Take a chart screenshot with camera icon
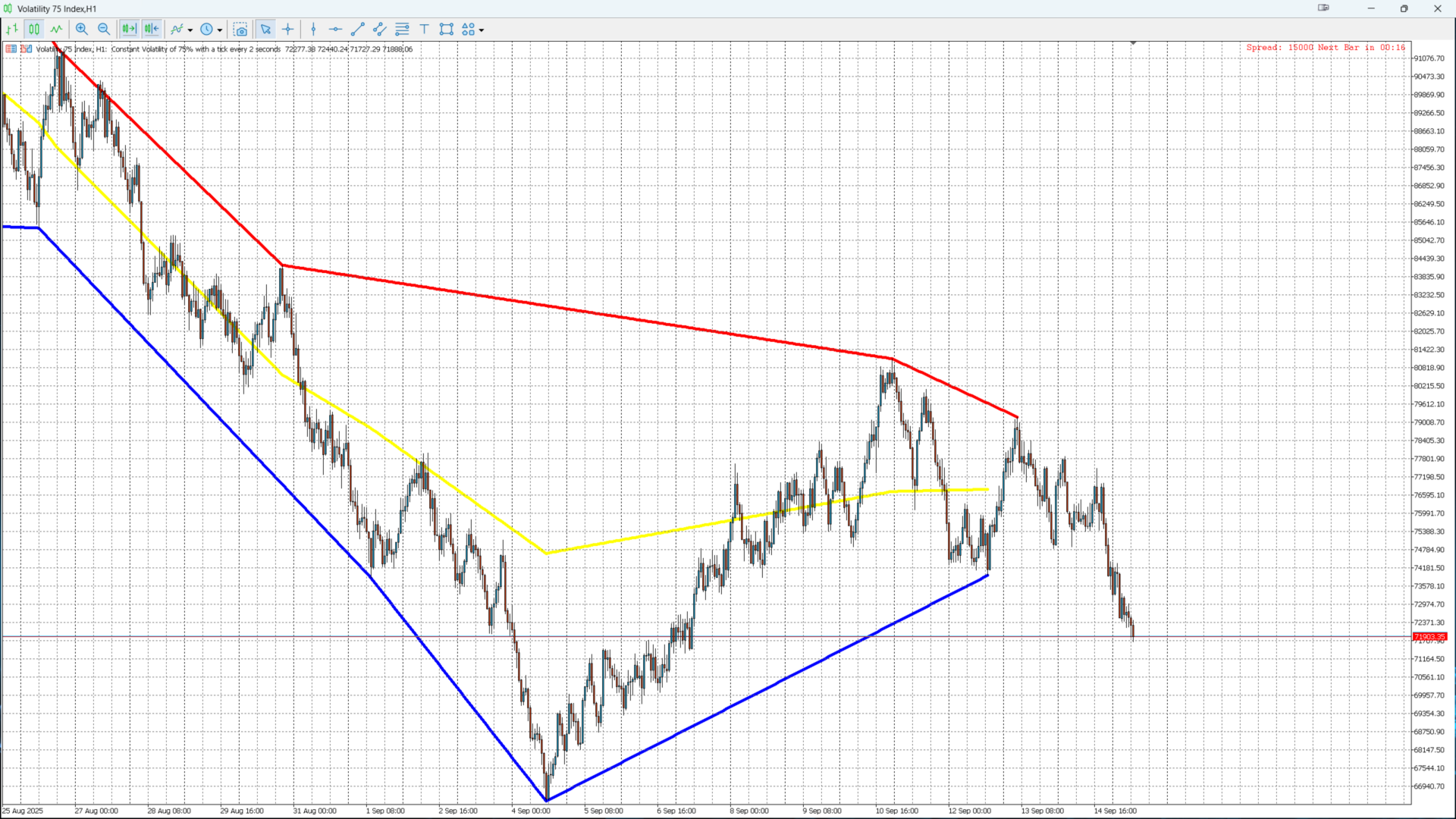 coord(240,30)
